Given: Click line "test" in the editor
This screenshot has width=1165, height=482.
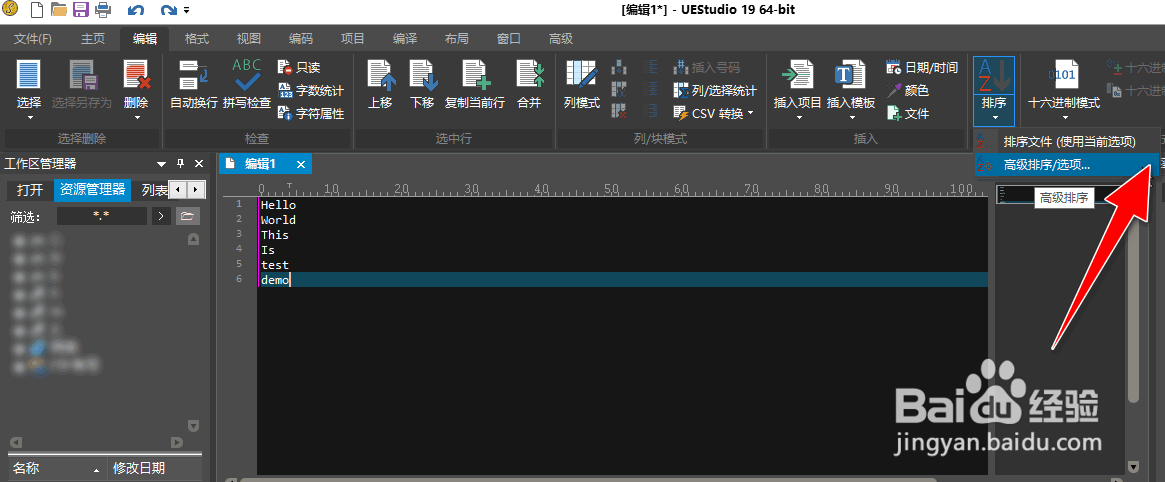Looking at the screenshot, I should point(275,264).
